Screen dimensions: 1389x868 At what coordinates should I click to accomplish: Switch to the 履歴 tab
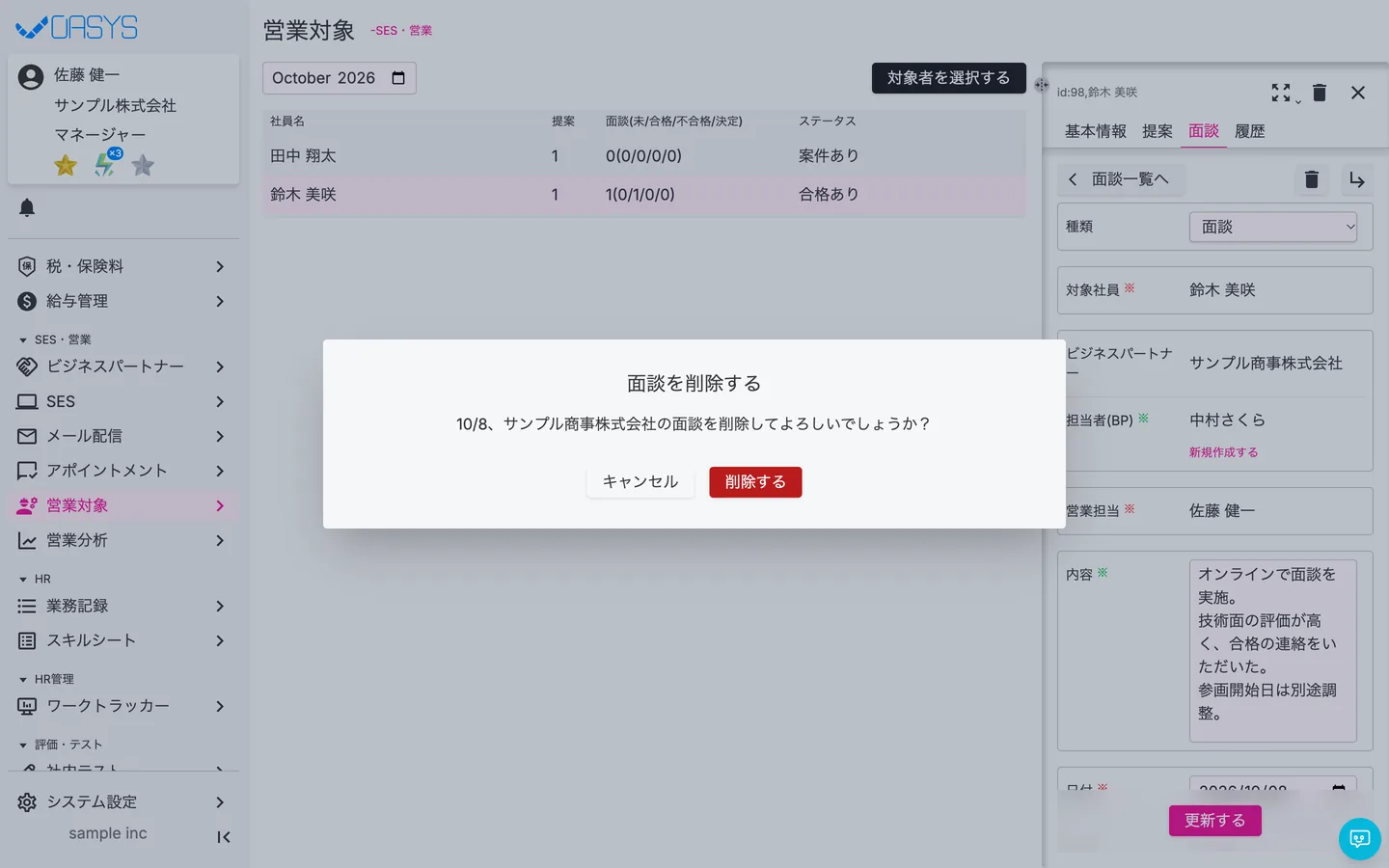coord(1250,131)
